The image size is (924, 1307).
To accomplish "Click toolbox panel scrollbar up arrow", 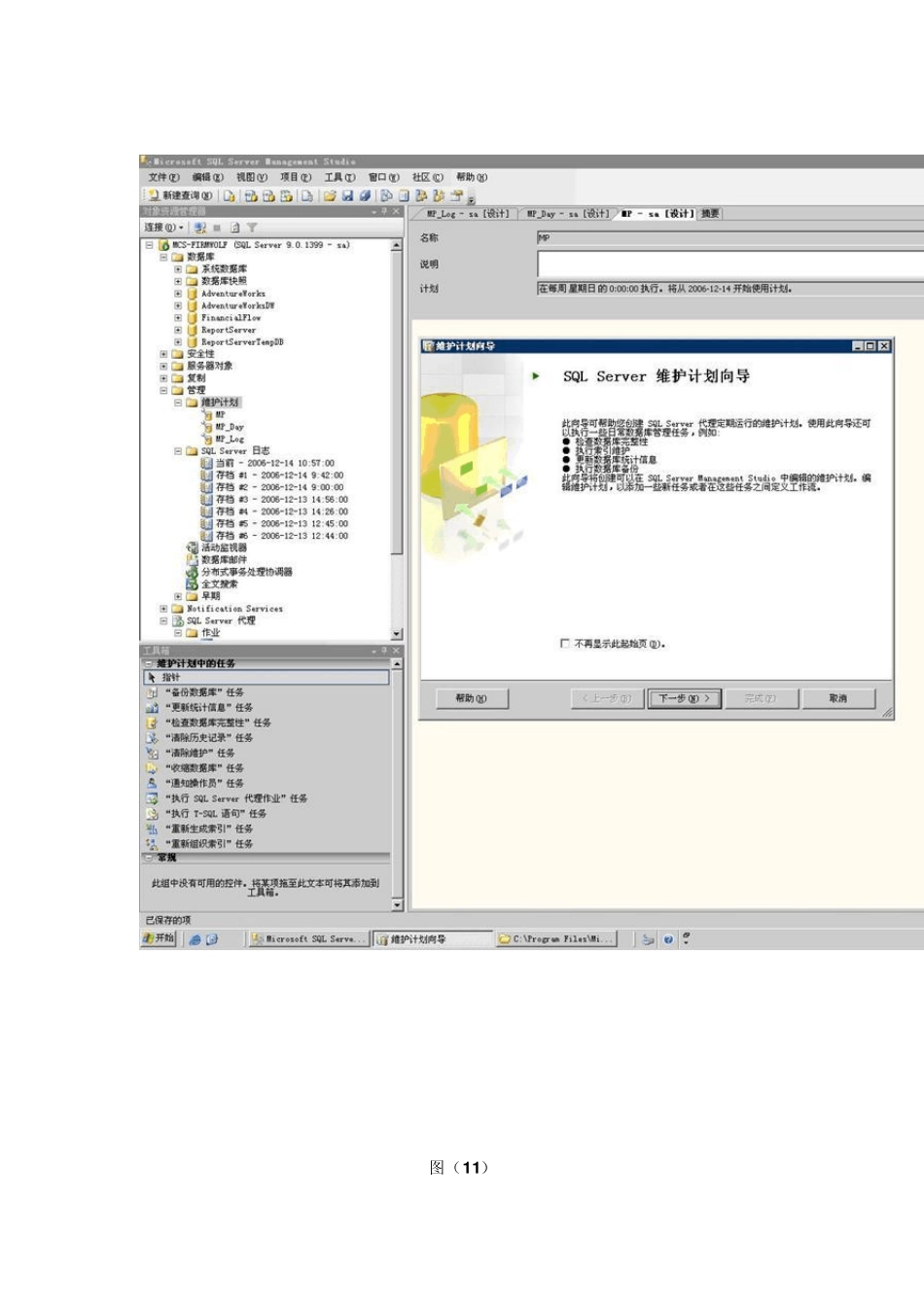I will (x=397, y=664).
